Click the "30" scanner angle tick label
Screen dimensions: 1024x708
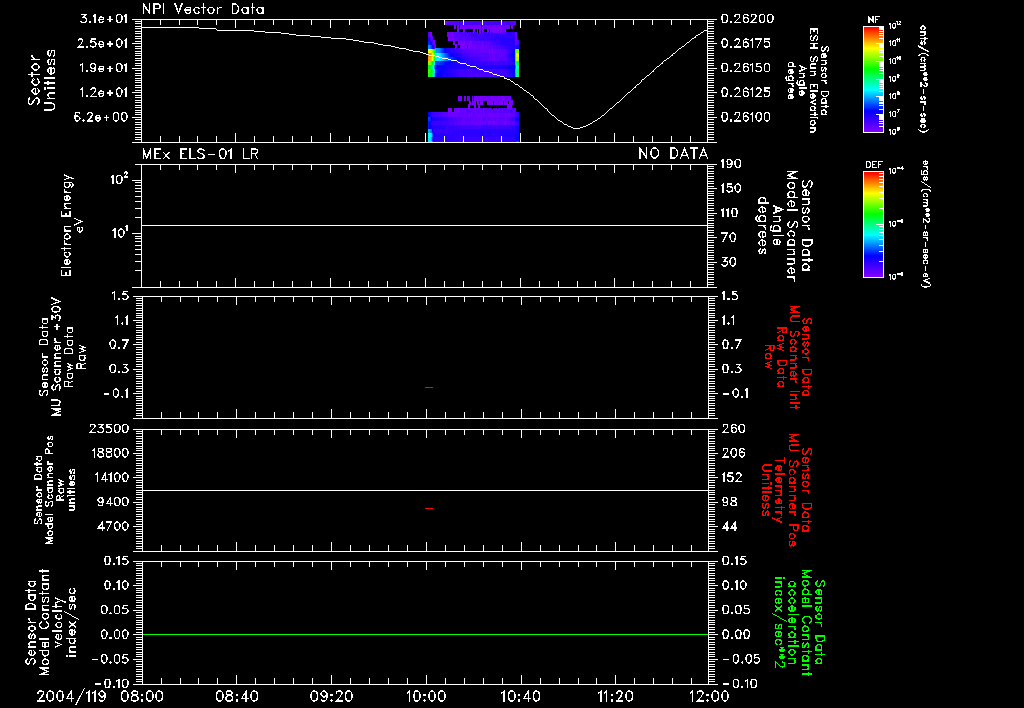click(729, 263)
